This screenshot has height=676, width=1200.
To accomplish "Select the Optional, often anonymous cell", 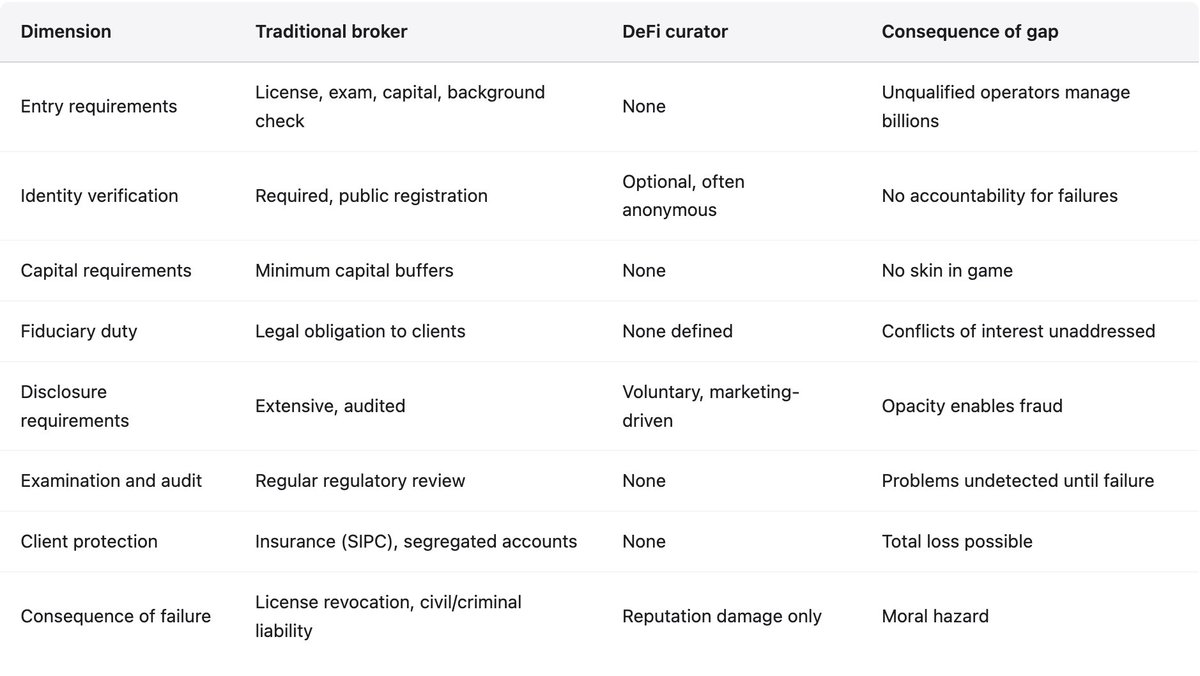I will coord(683,196).
